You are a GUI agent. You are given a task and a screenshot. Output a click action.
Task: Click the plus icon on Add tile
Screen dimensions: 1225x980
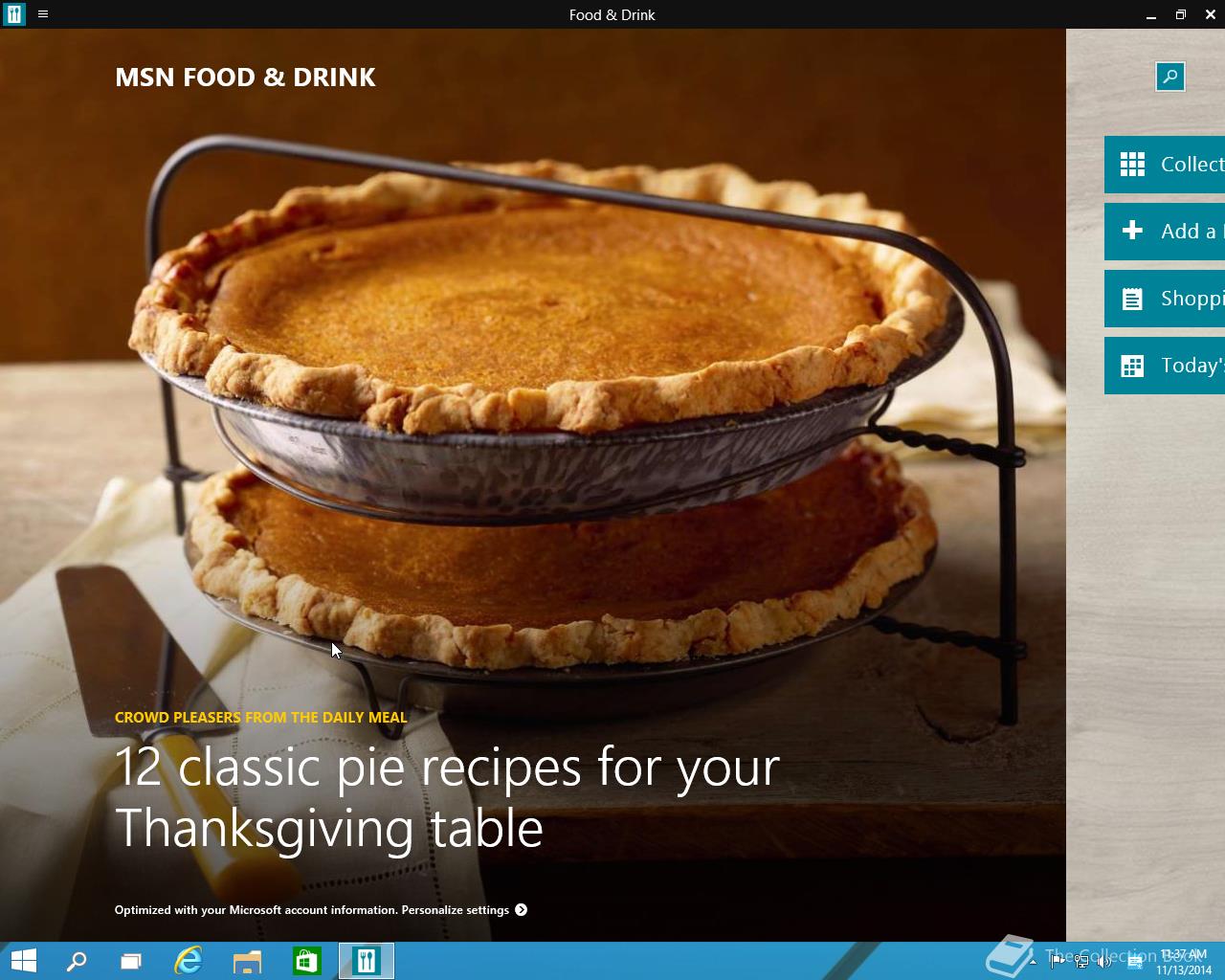(x=1132, y=231)
